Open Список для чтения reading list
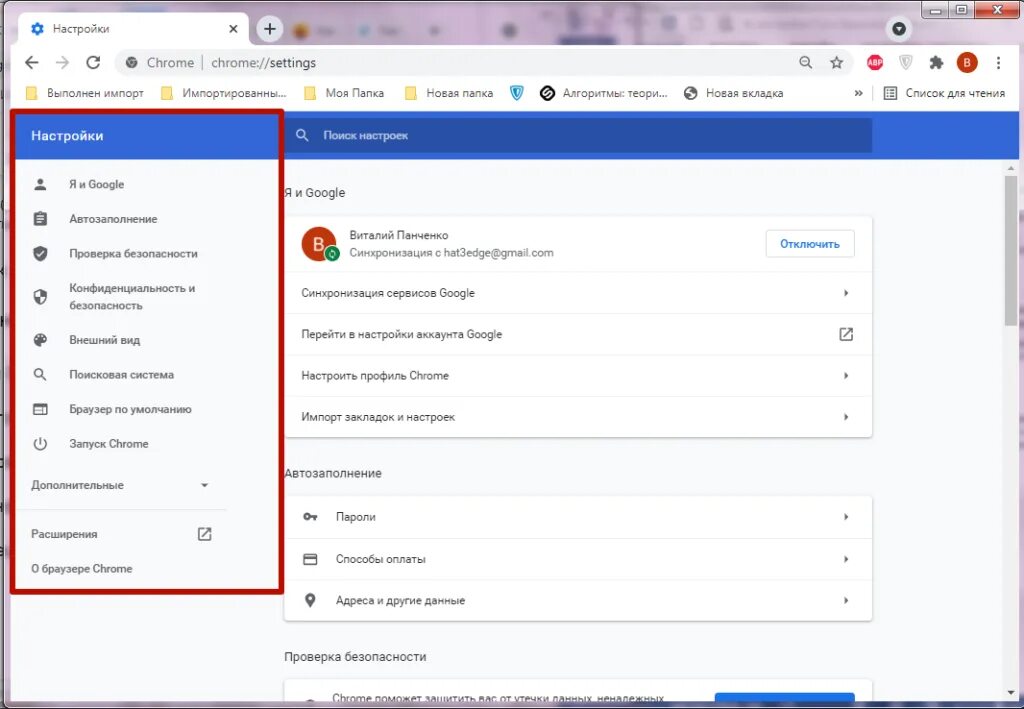This screenshot has width=1024, height=709. coord(944,93)
